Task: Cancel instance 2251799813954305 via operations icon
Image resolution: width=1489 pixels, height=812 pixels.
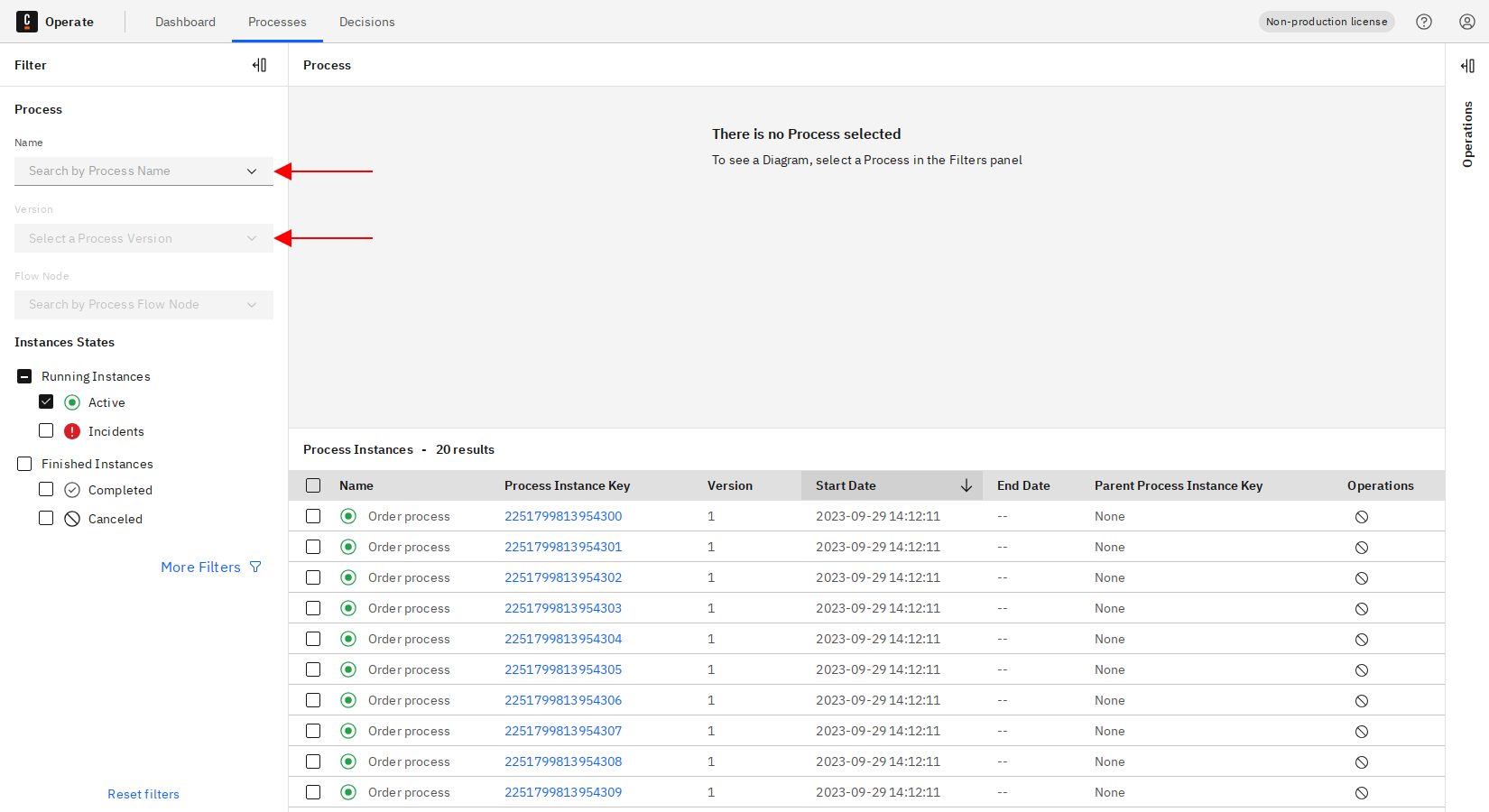Action: [1361, 670]
